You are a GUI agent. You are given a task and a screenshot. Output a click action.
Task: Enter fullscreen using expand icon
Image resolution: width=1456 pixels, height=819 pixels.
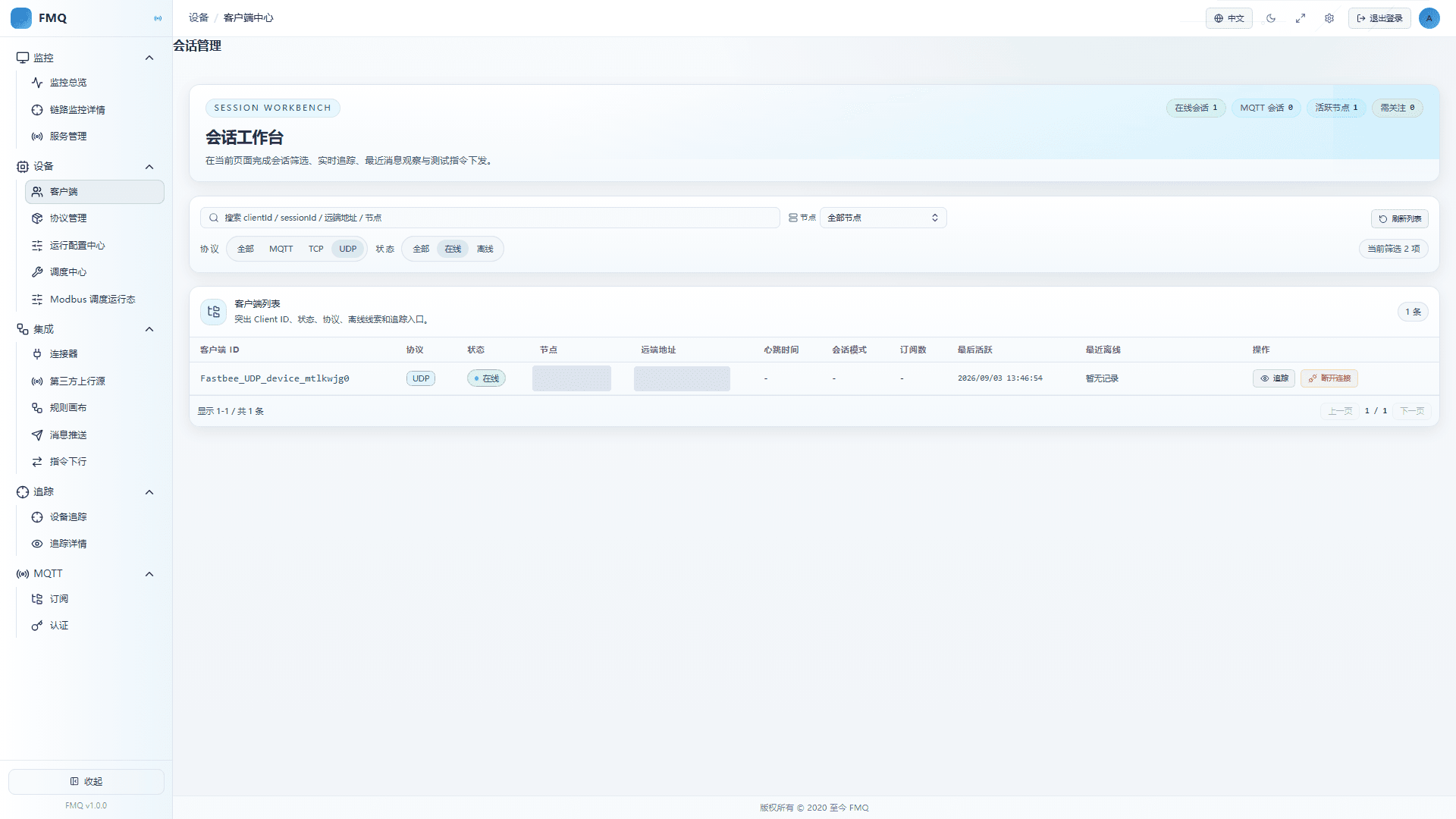[x=1301, y=18]
